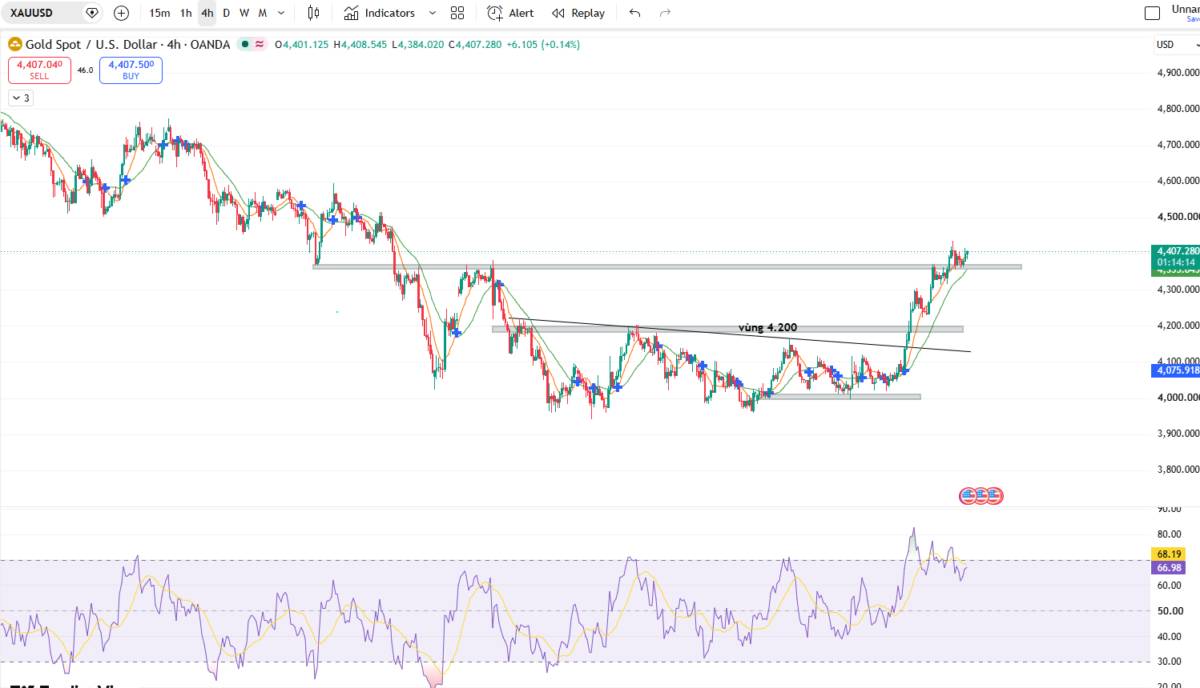The width and height of the screenshot is (1200, 688).
Task: Expand the collapsed indicators legend labeled 3
Action: coord(20,98)
